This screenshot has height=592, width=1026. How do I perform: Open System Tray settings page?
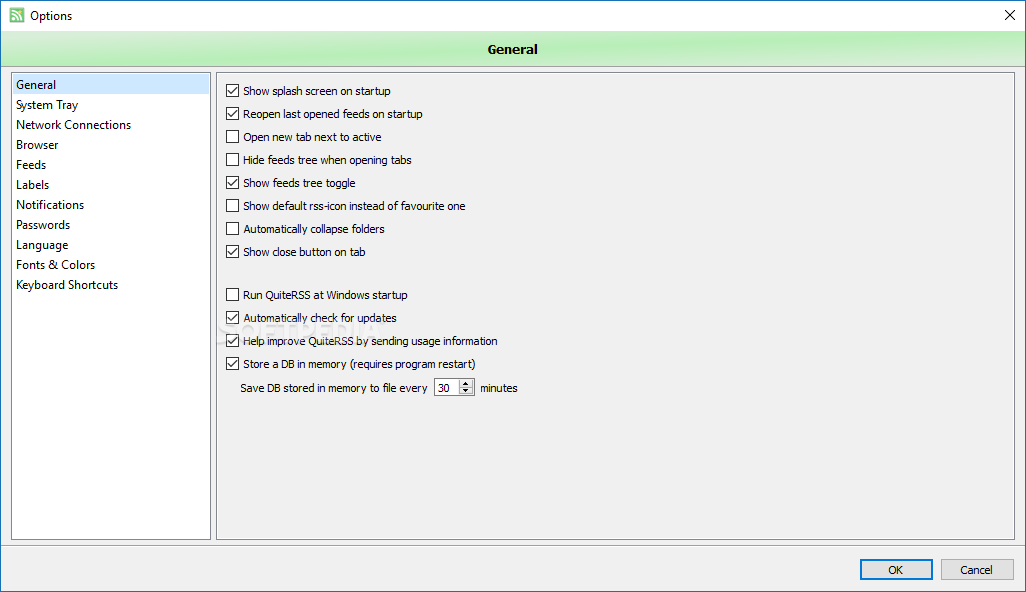click(111, 105)
